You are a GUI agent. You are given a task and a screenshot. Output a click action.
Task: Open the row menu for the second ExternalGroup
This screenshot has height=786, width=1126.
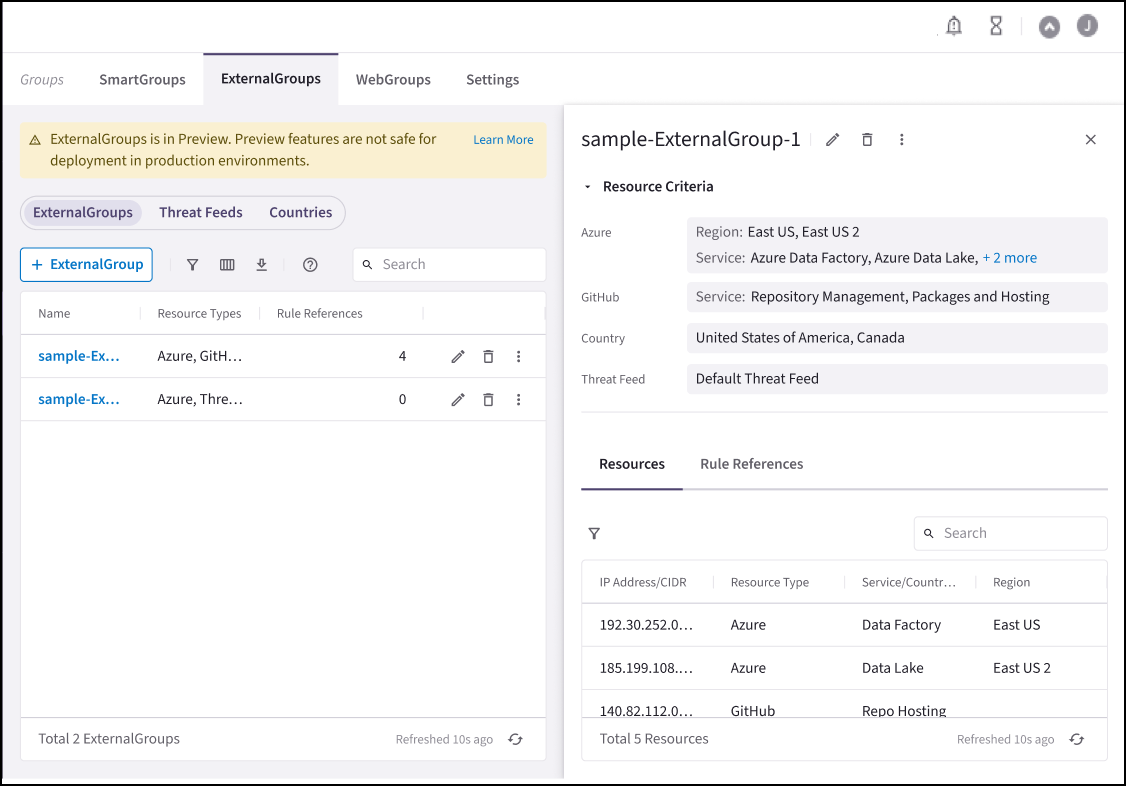pyautogui.click(x=518, y=400)
